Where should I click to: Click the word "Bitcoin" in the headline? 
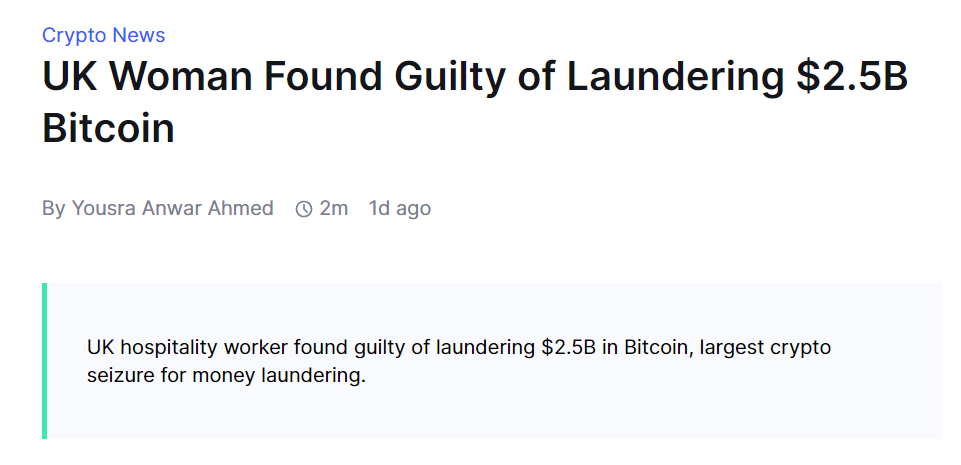click(x=108, y=128)
